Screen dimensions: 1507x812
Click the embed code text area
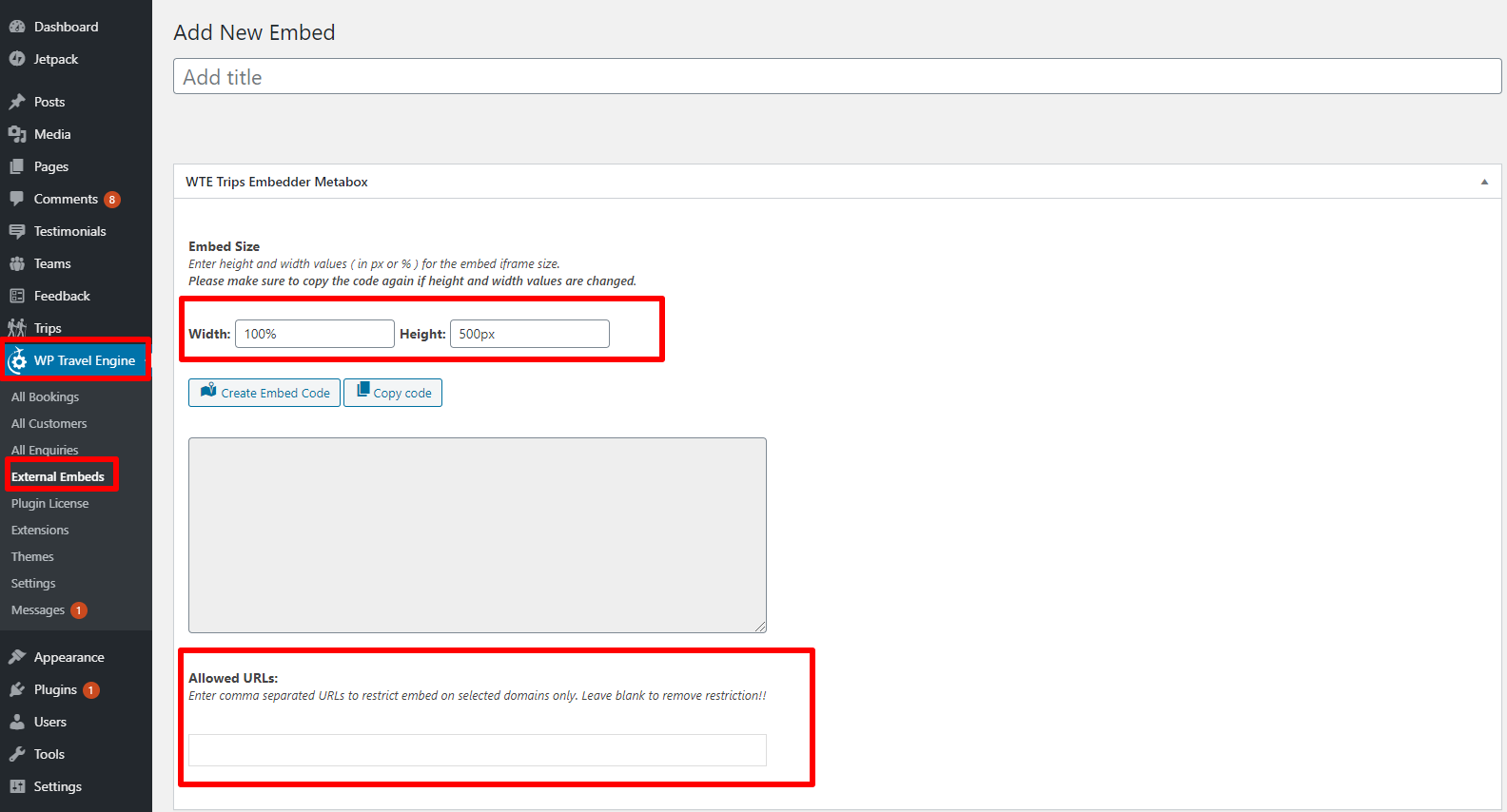(x=478, y=535)
